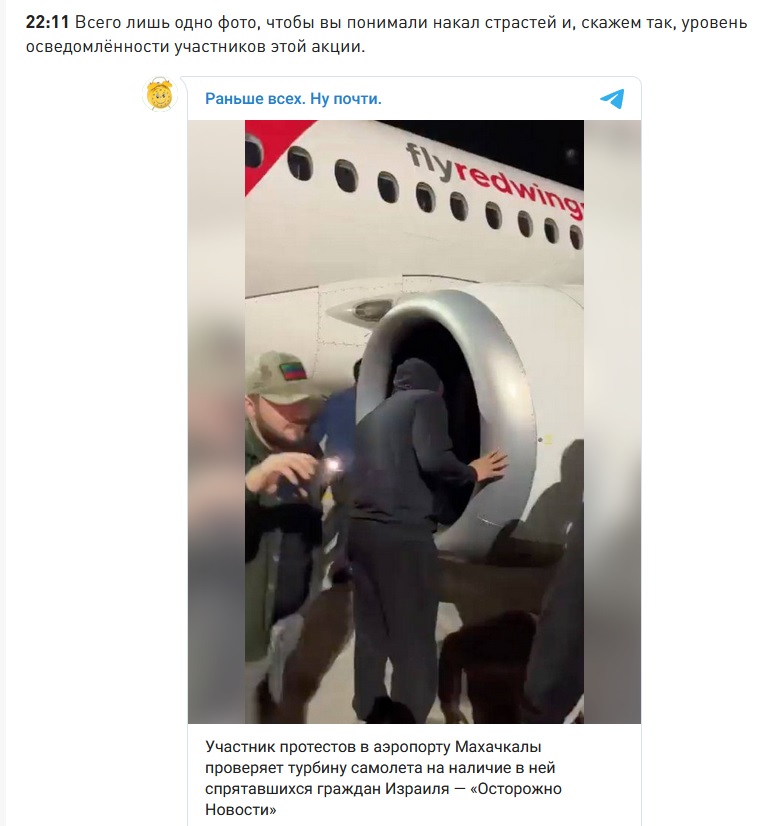Click the 22:11 timestamp
Screen dimensions: 778x826
pos(47,23)
